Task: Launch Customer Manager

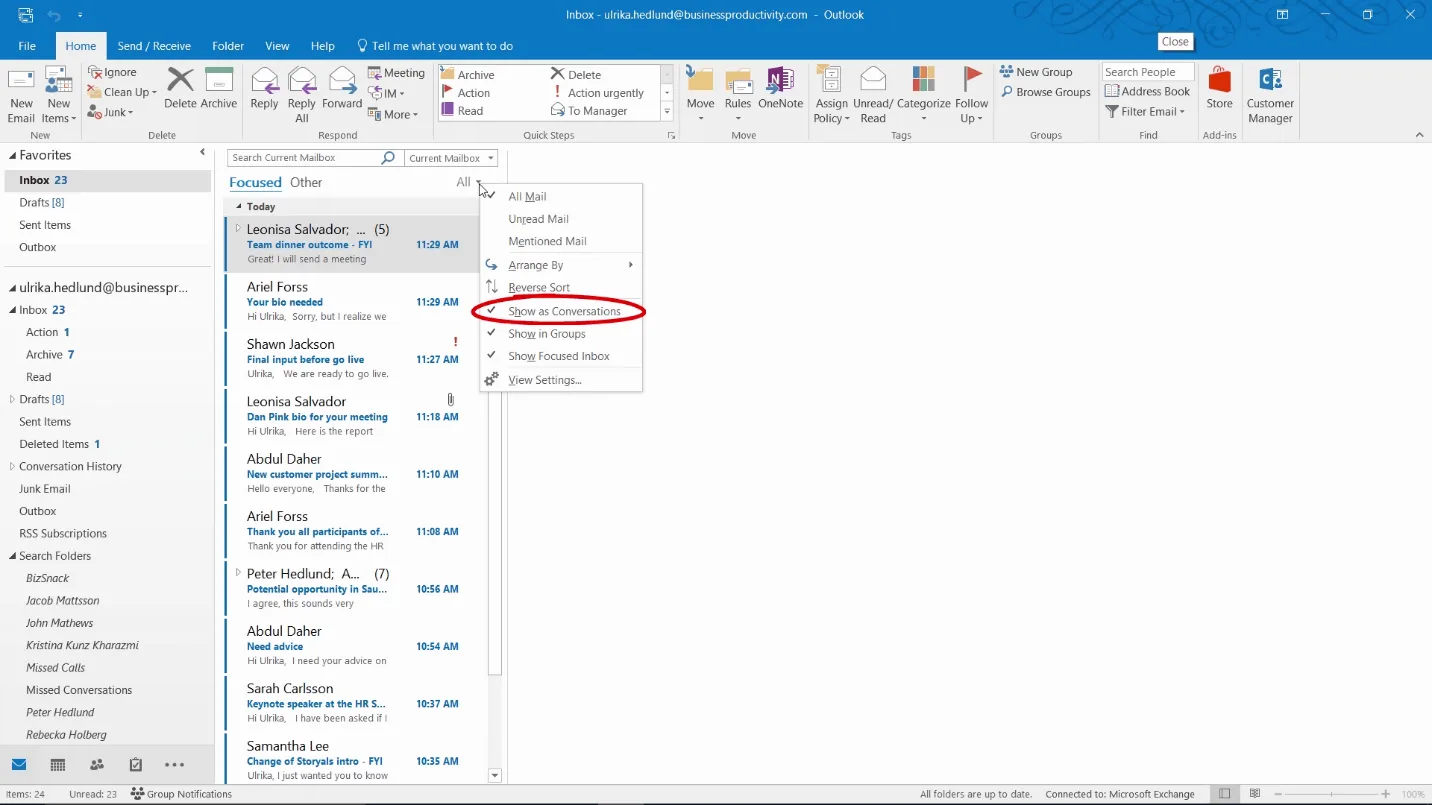Action: (x=1270, y=95)
